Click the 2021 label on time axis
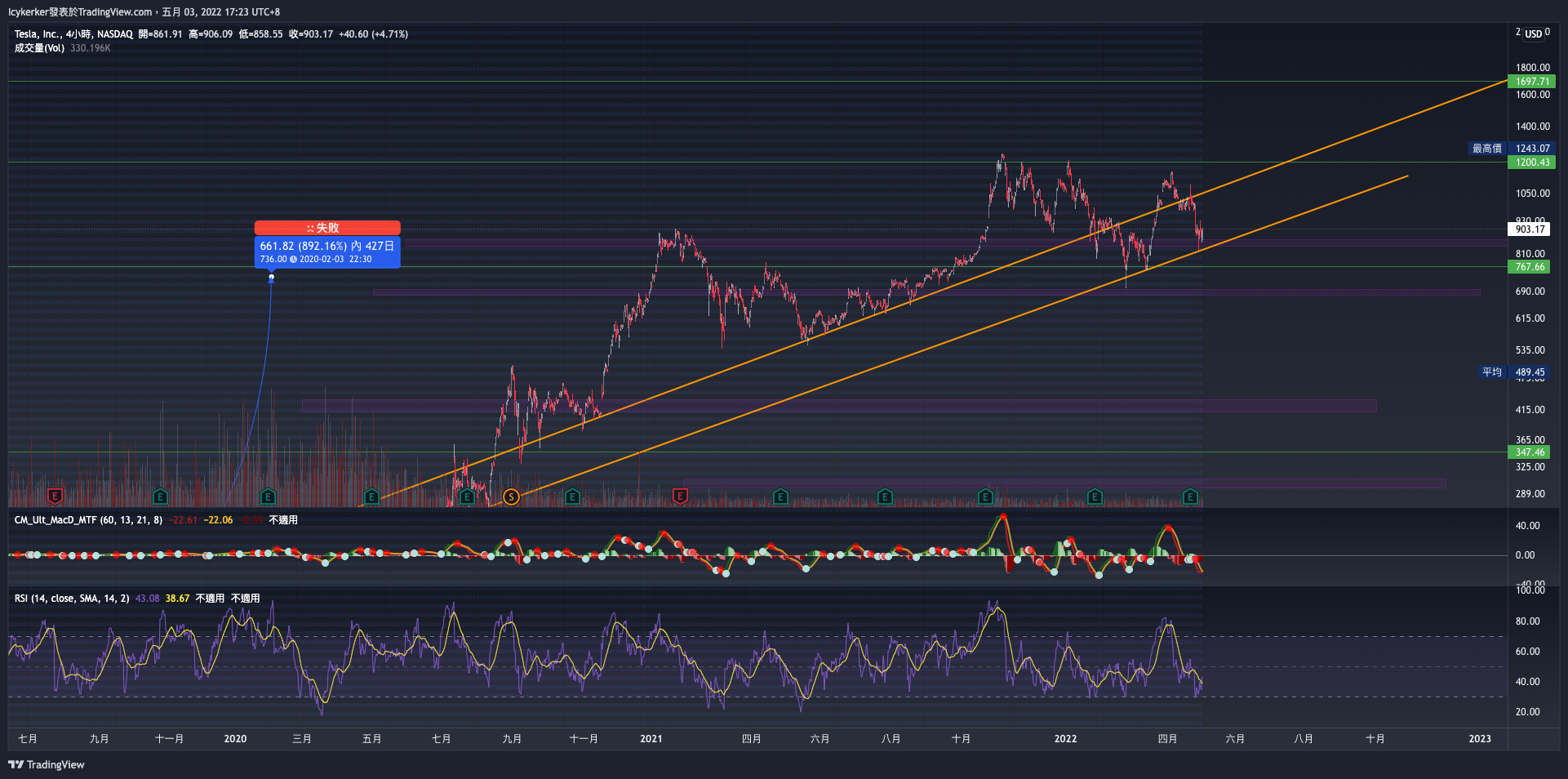 click(x=651, y=739)
